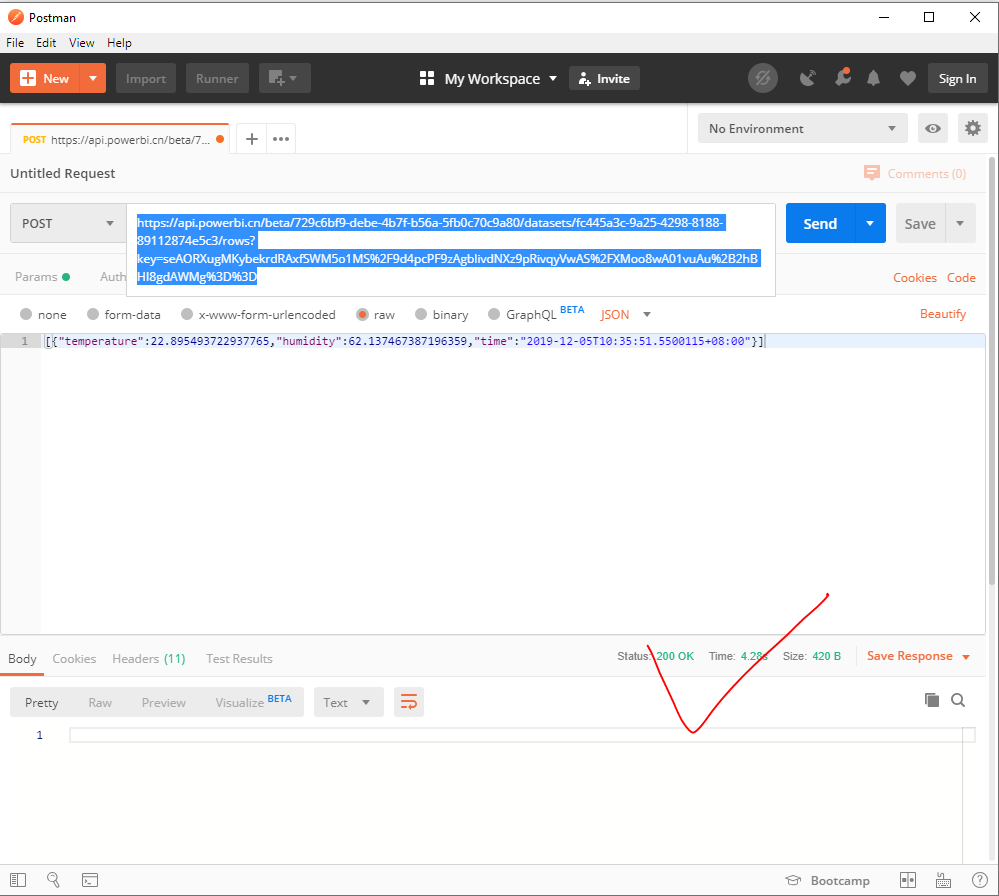The width and height of the screenshot is (999, 896).
Task: Click the heart icon in header
Action: pyautogui.click(x=908, y=78)
